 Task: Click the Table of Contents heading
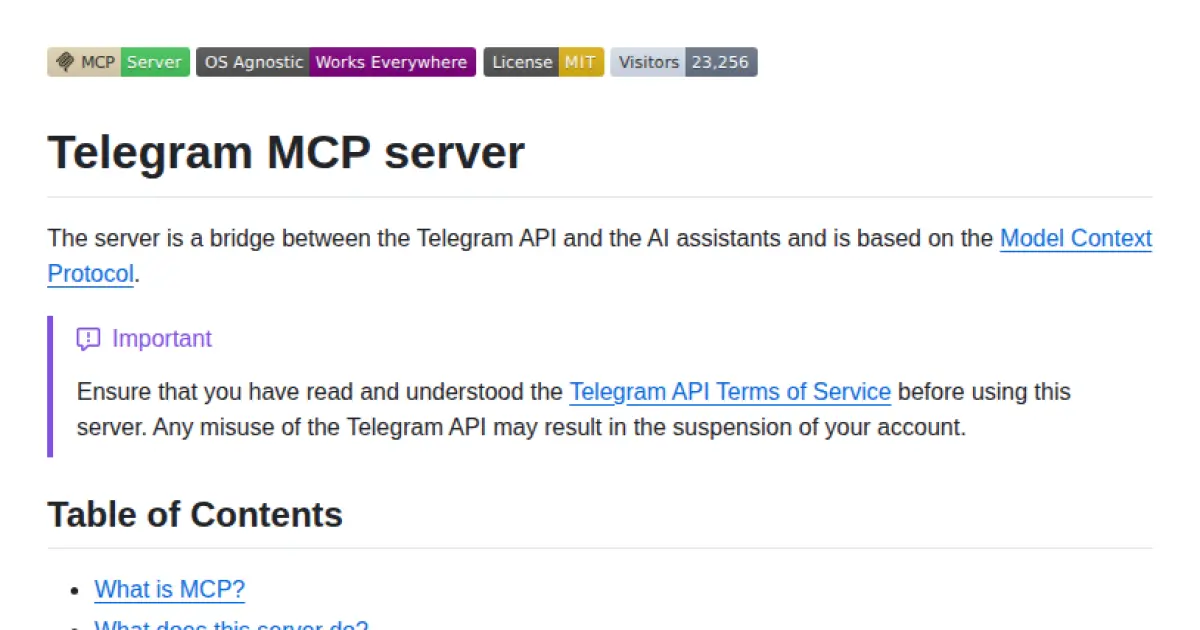click(195, 514)
